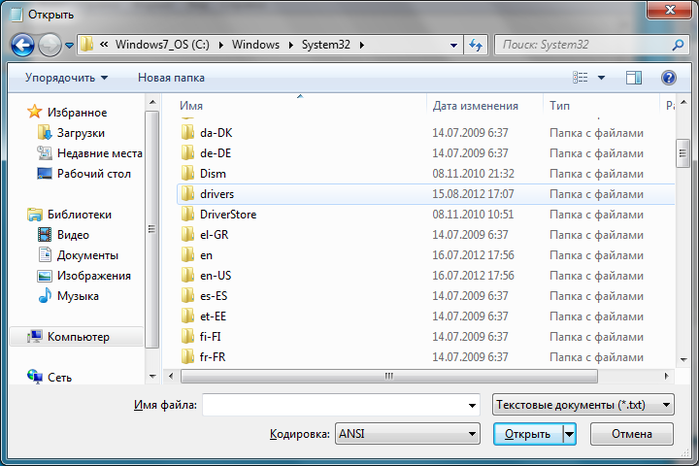The image size is (699, 466).
Task: Click the horizontal scrollbar of file list
Action: click(389, 376)
